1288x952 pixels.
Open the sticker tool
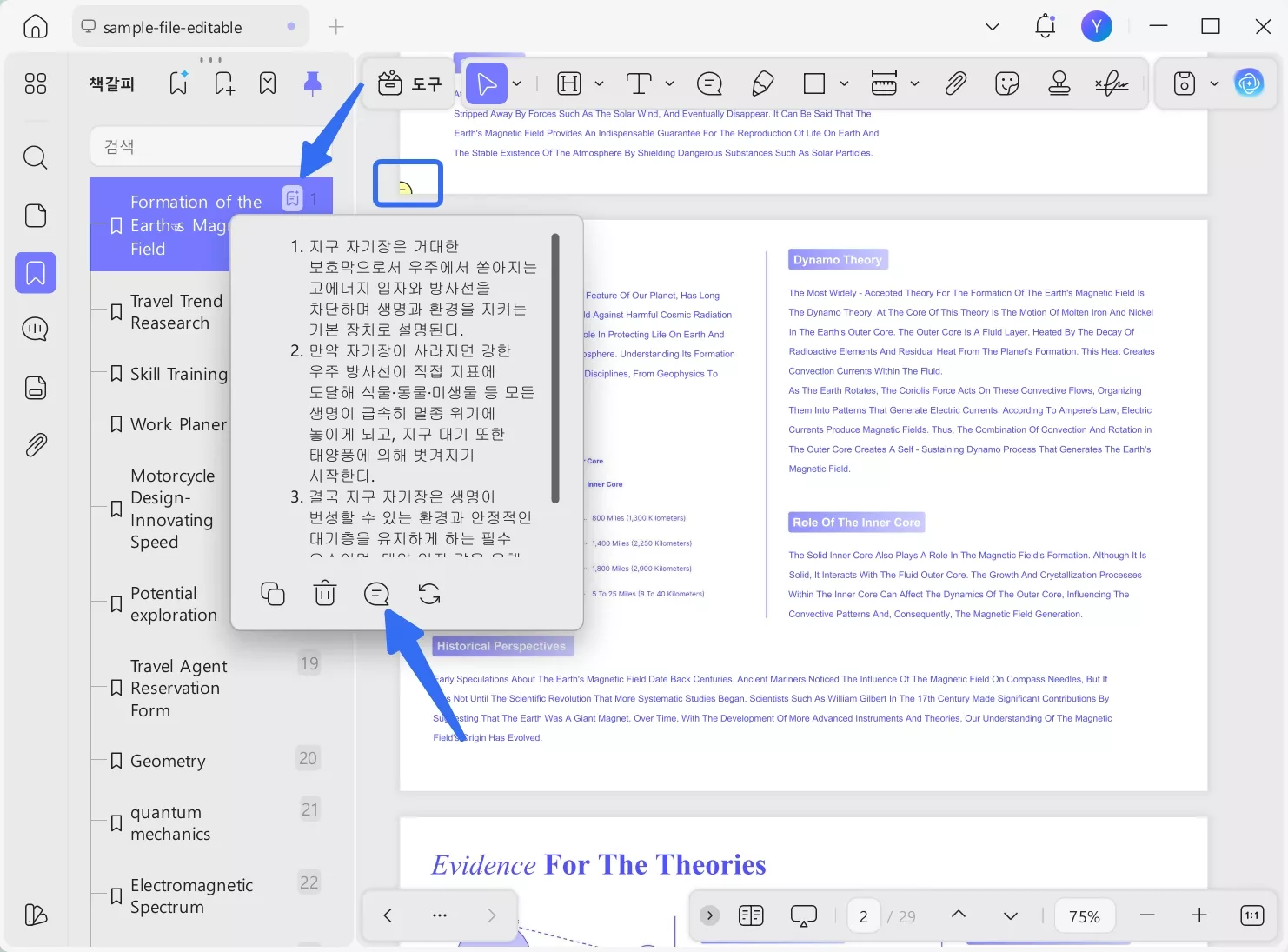pos(1007,83)
